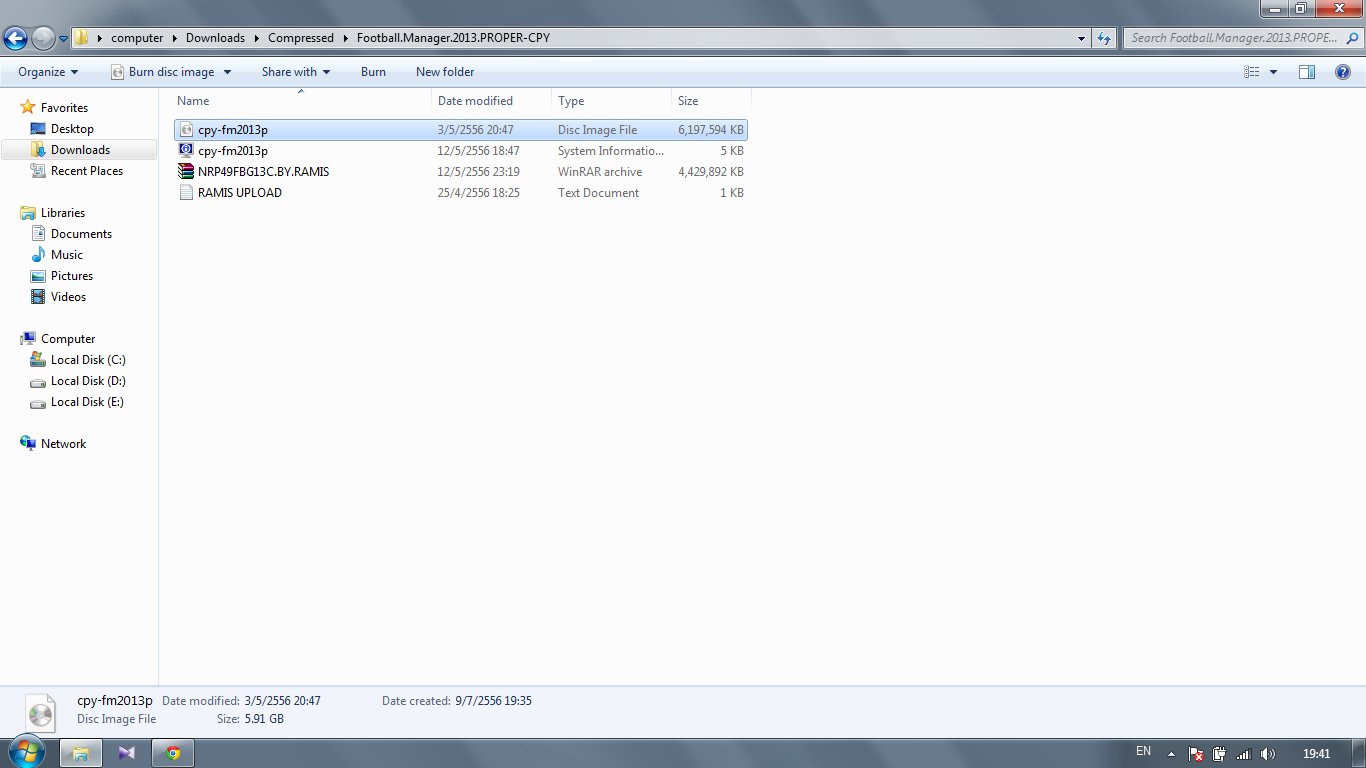Select the cpy-fm2013p System Information file icon
Image resolution: width=1366 pixels, height=768 pixels.
pos(186,151)
